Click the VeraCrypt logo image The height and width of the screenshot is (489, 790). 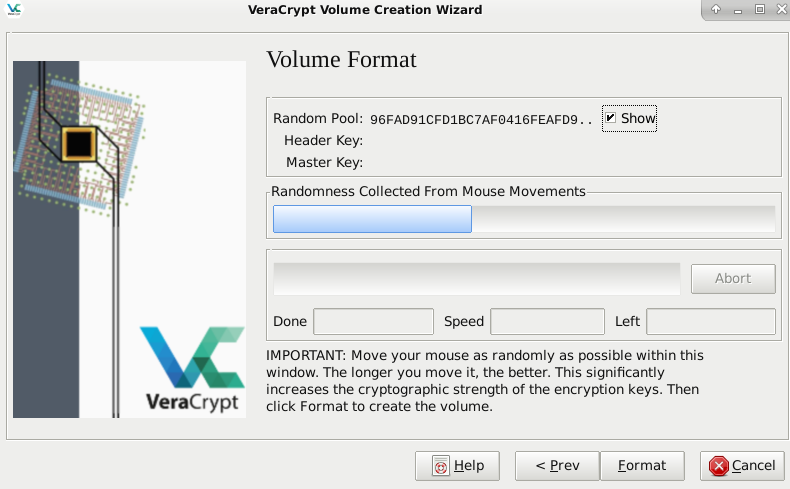pos(129,239)
